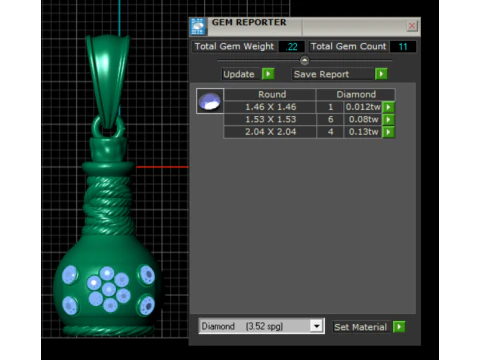
Task: Close the Gem Reporter panel
Action: 412,26
